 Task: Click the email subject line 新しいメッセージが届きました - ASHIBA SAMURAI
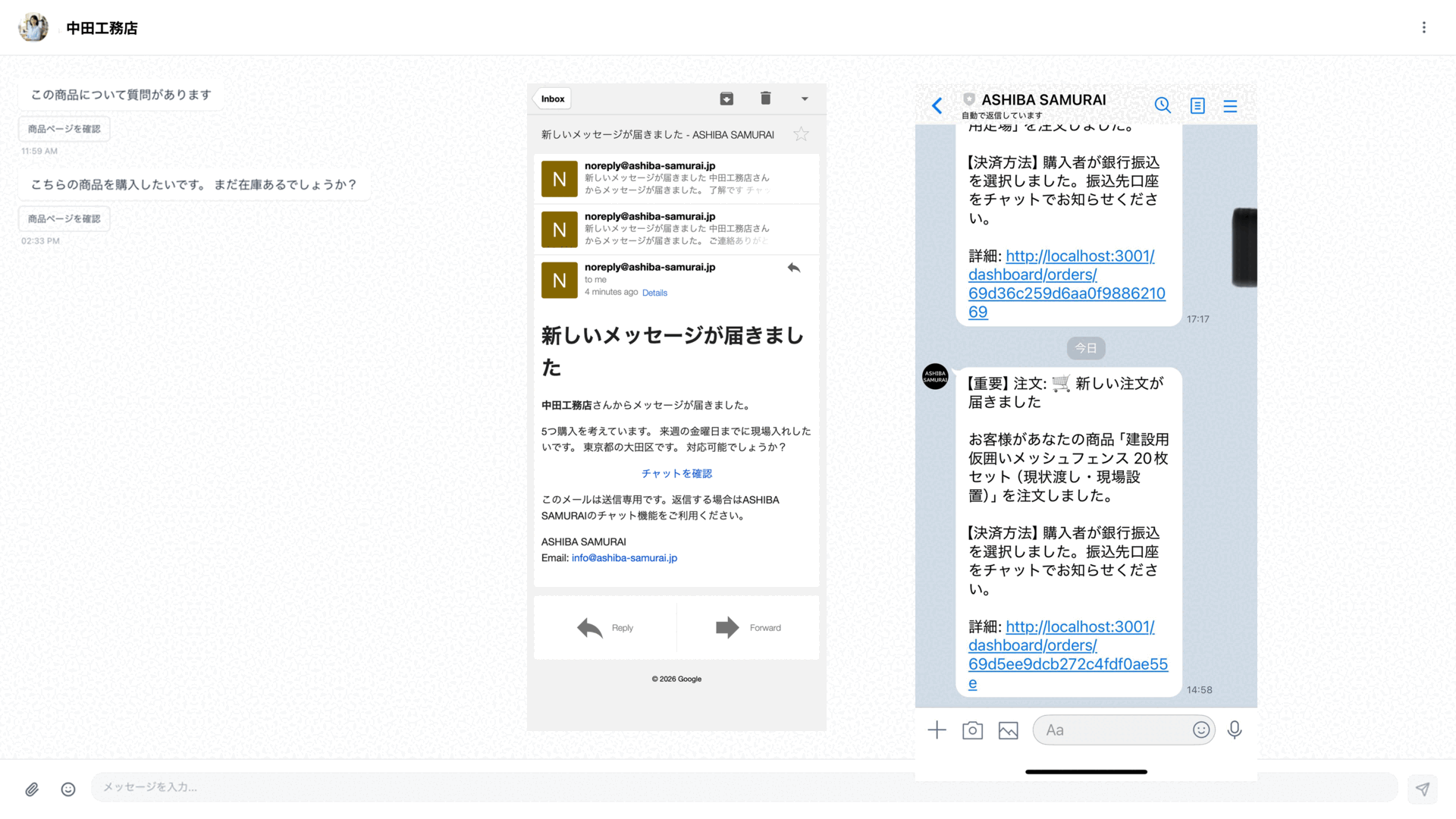[x=657, y=135]
